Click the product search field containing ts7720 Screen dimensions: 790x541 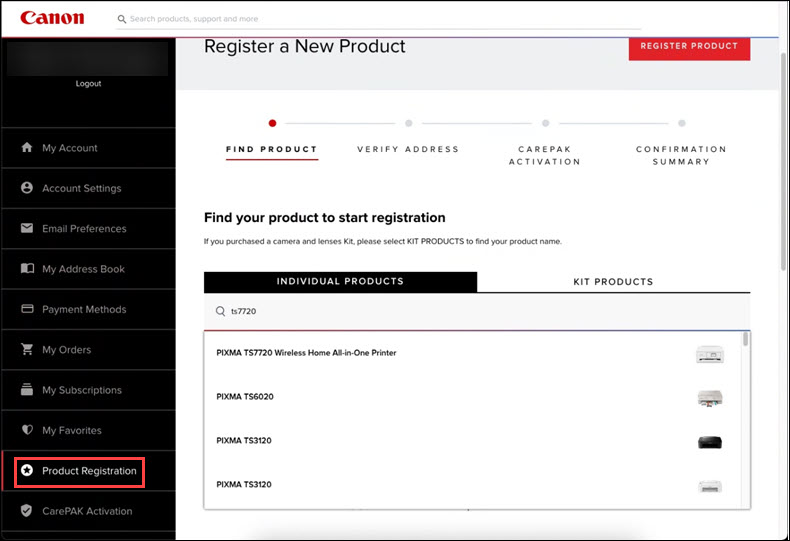pyautogui.click(x=477, y=311)
